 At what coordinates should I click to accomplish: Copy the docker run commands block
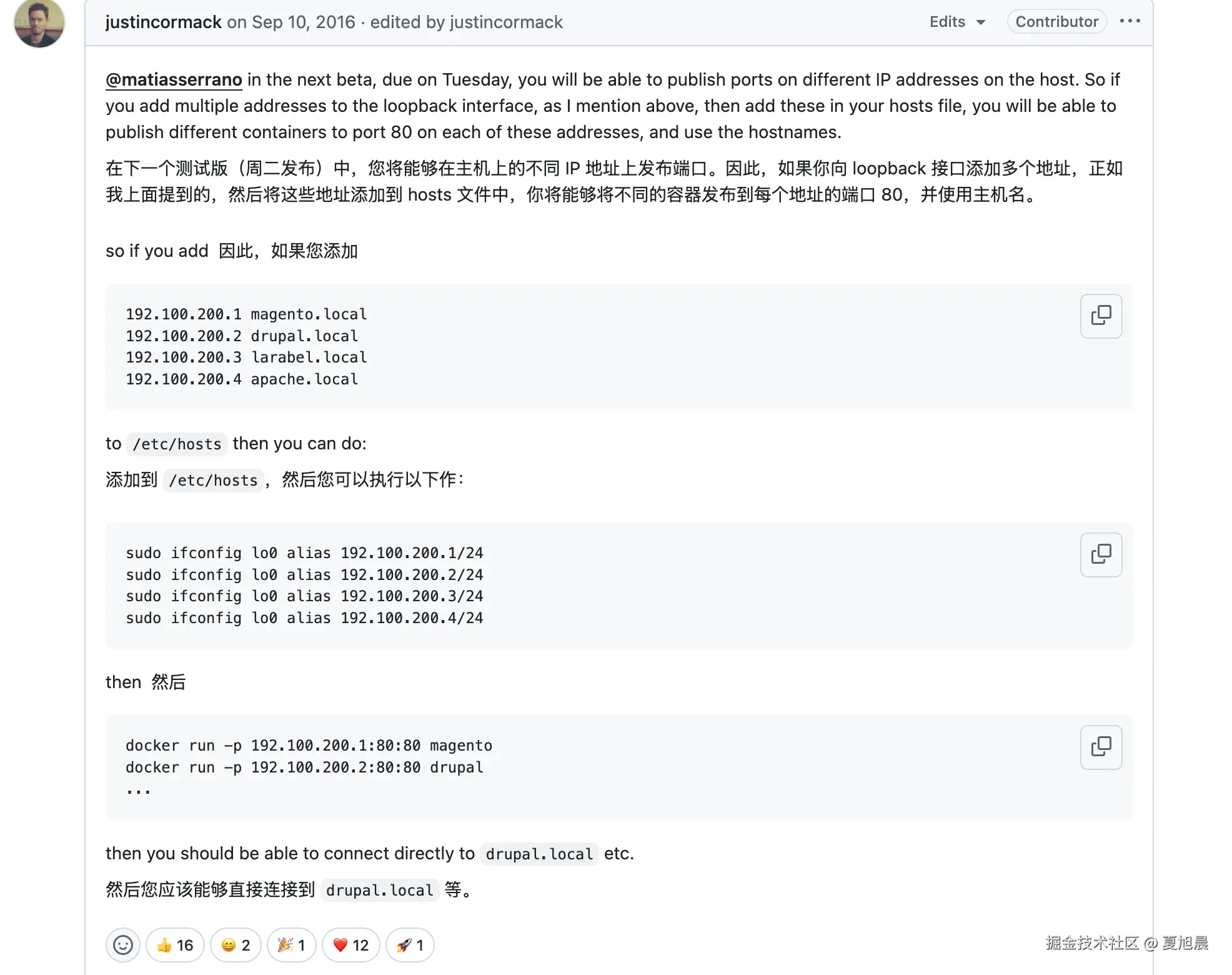click(x=1100, y=747)
